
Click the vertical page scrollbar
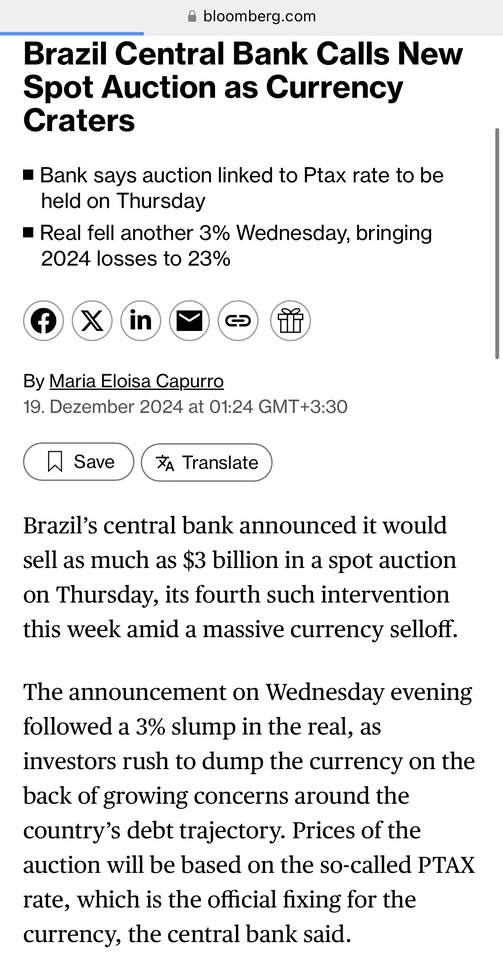click(497, 243)
